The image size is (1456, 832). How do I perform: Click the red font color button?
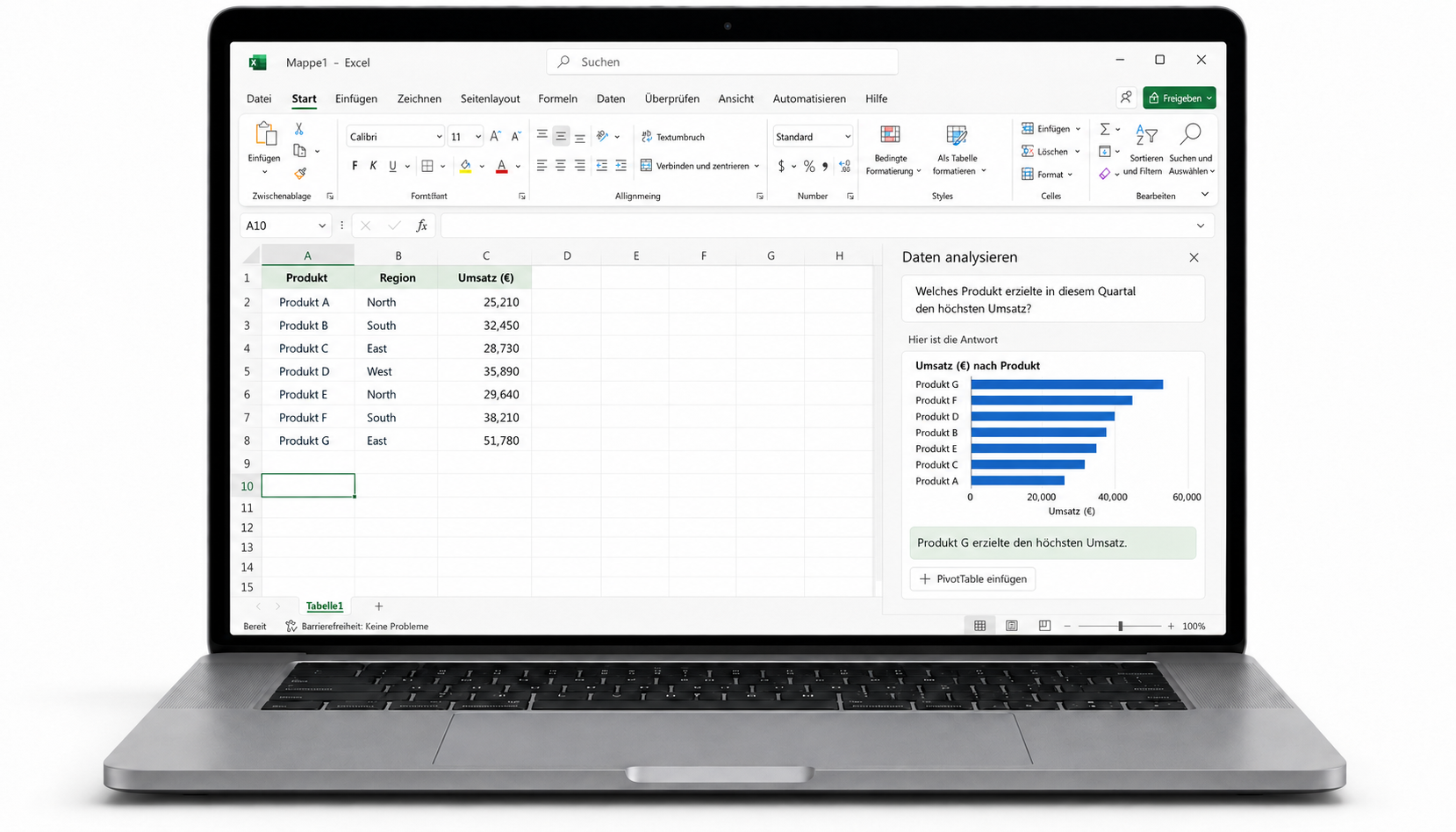[x=502, y=166]
